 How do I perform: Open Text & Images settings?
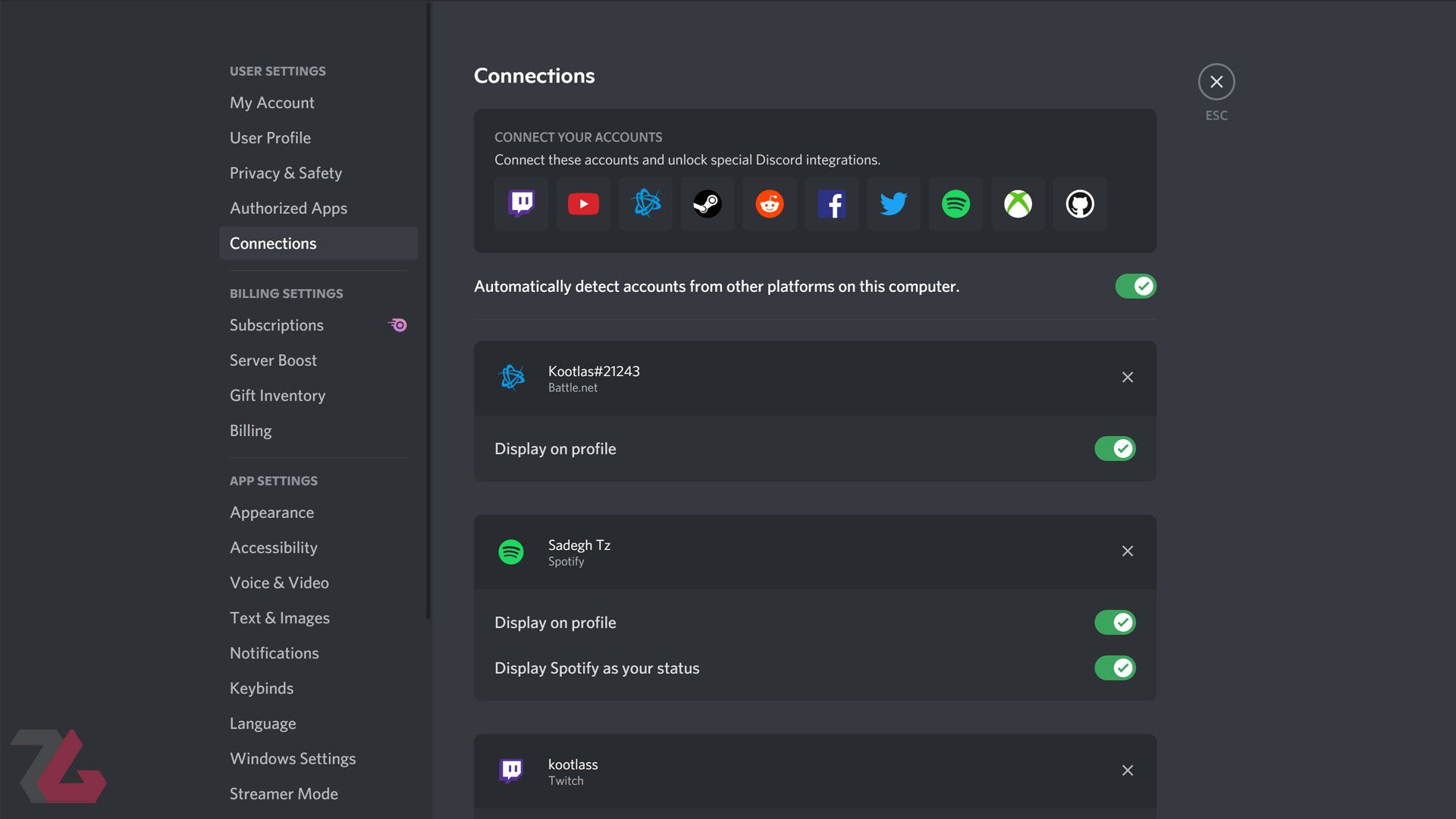318,618
